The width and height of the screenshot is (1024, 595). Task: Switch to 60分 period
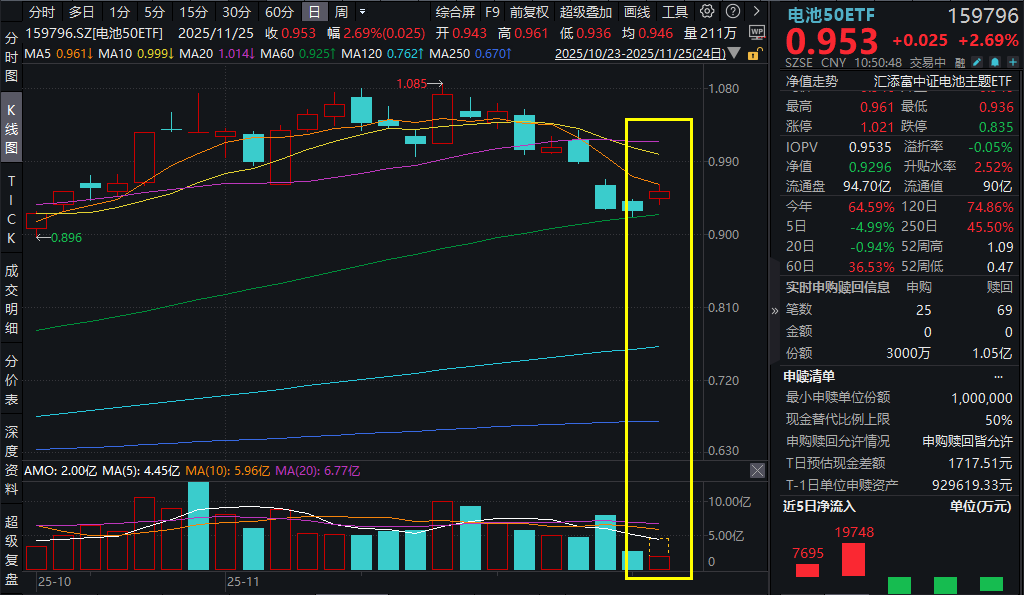pyautogui.click(x=280, y=12)
